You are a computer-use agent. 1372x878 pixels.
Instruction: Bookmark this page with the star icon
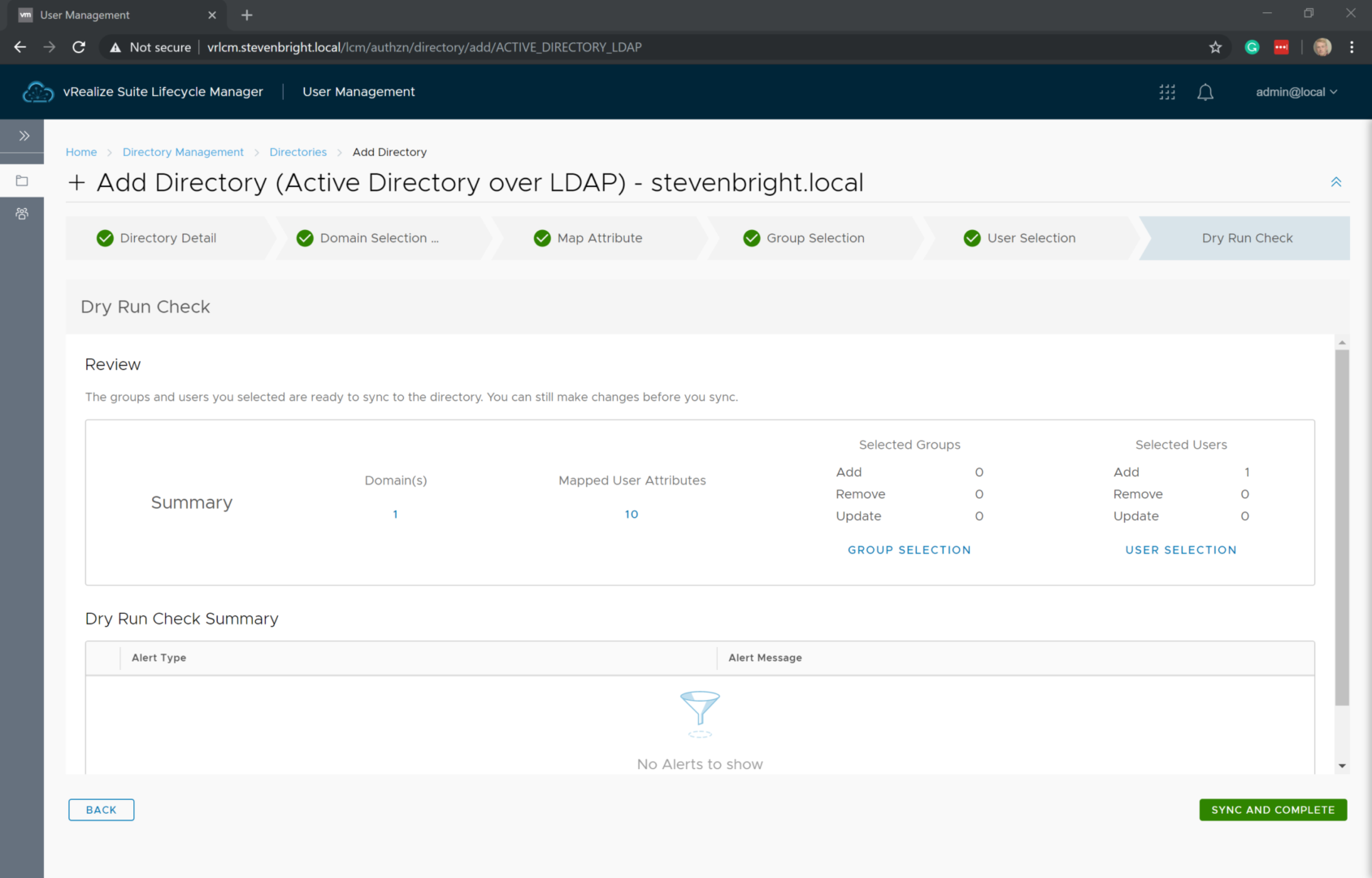coord(1215,47)
